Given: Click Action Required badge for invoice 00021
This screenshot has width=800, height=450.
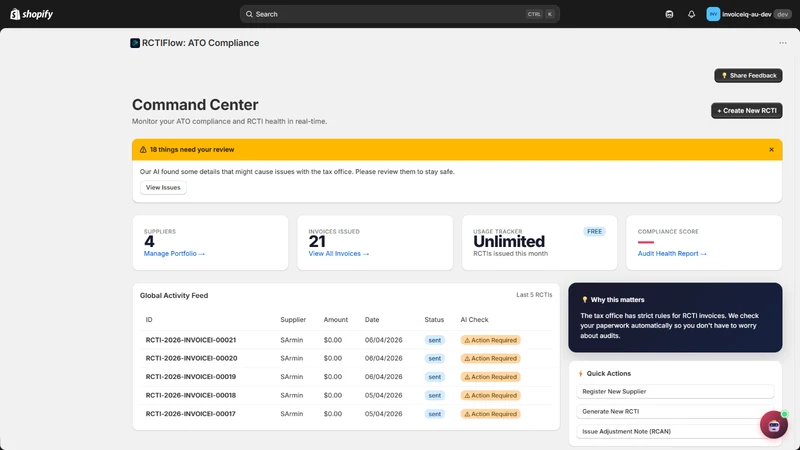Looking at the screenshot, I should click(490, 340).
